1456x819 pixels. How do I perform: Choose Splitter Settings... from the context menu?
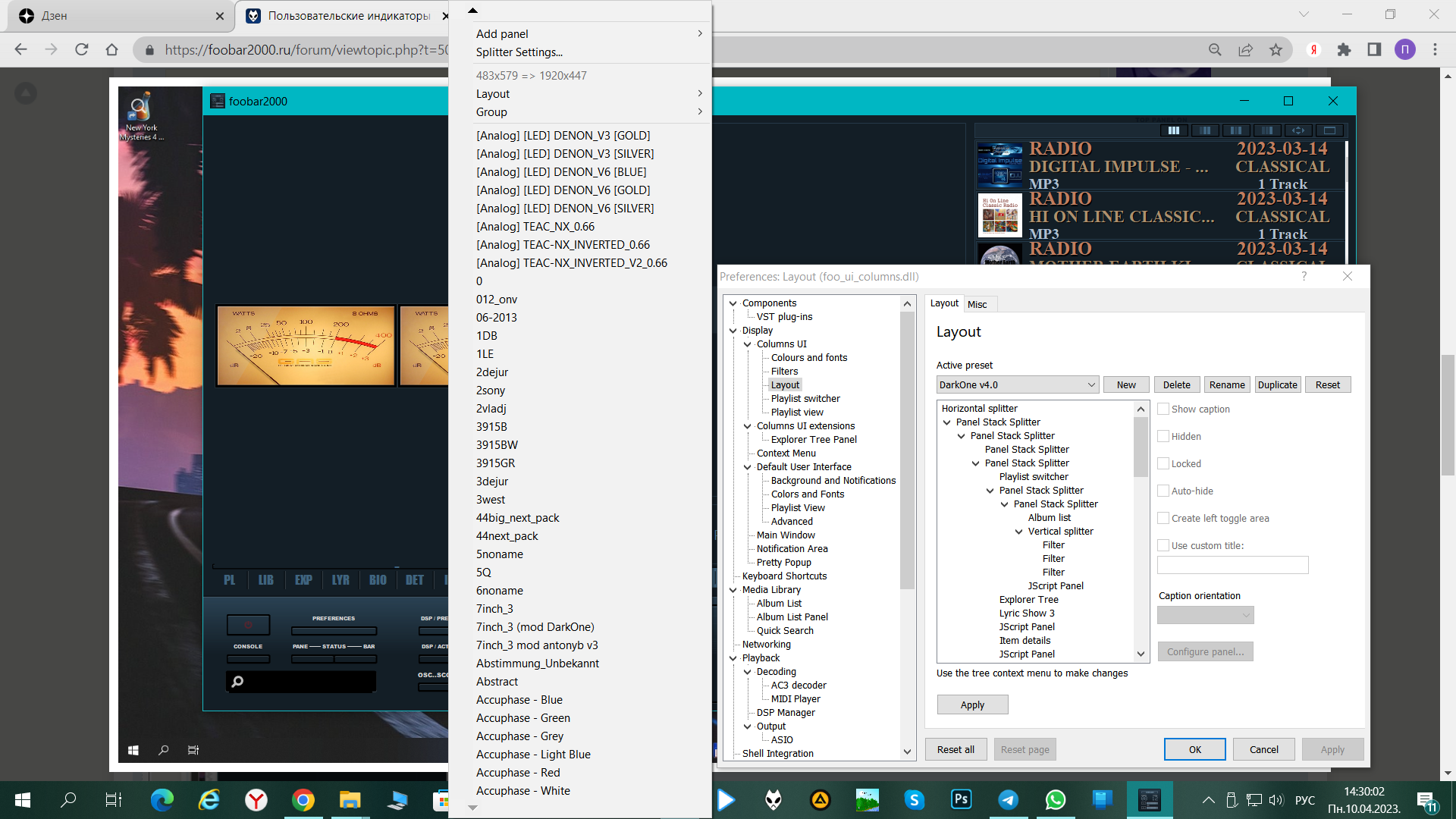tap(519, 52)
